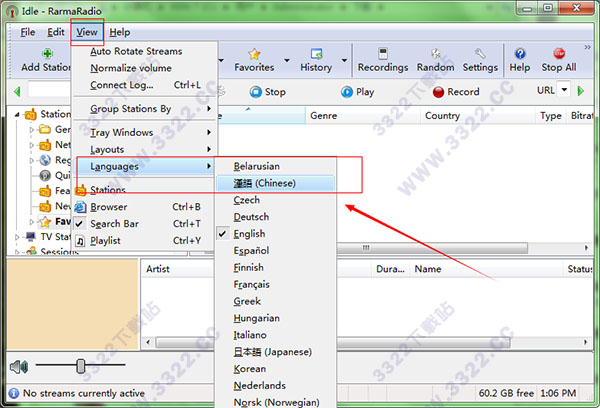
Task: Expand the Group Stations By submenu
Action: point(130,109)
